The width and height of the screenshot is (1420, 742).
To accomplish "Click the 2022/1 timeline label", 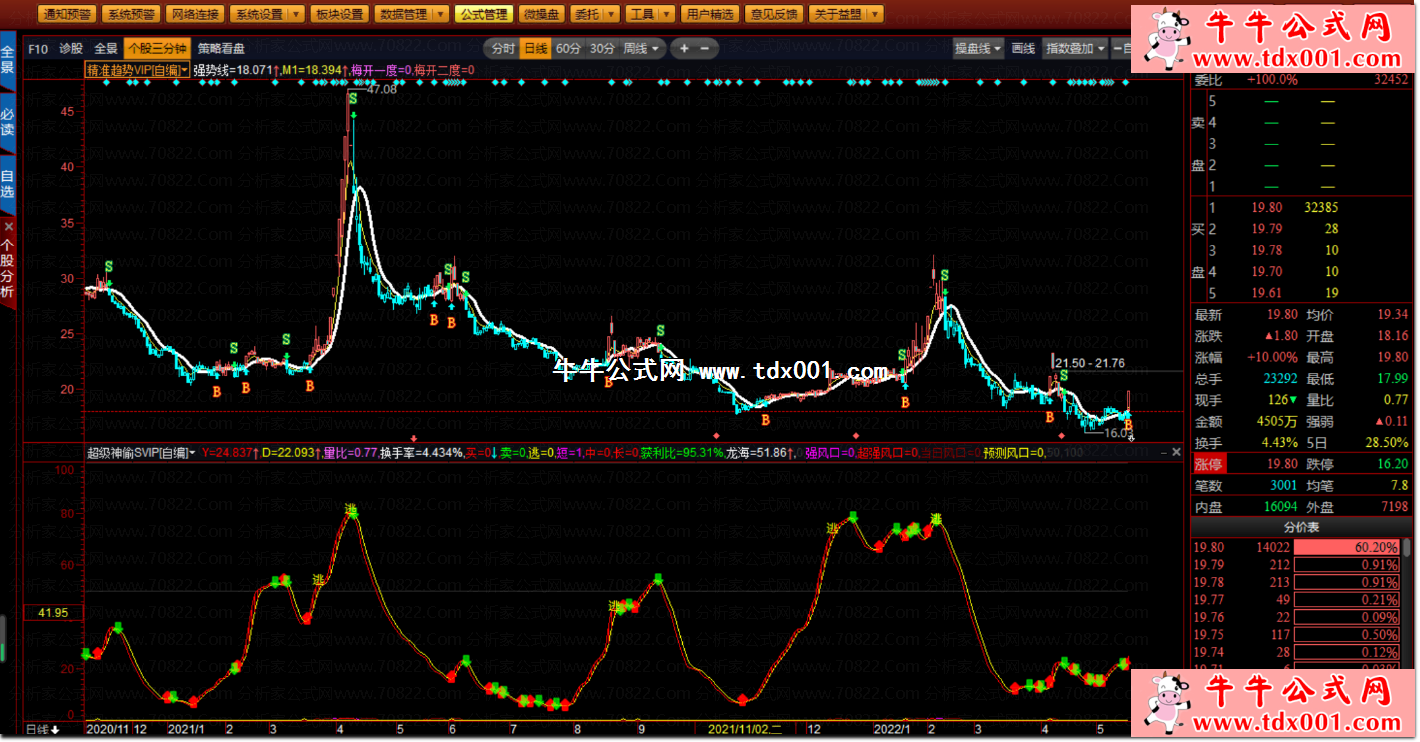I will tap(891, 729).
